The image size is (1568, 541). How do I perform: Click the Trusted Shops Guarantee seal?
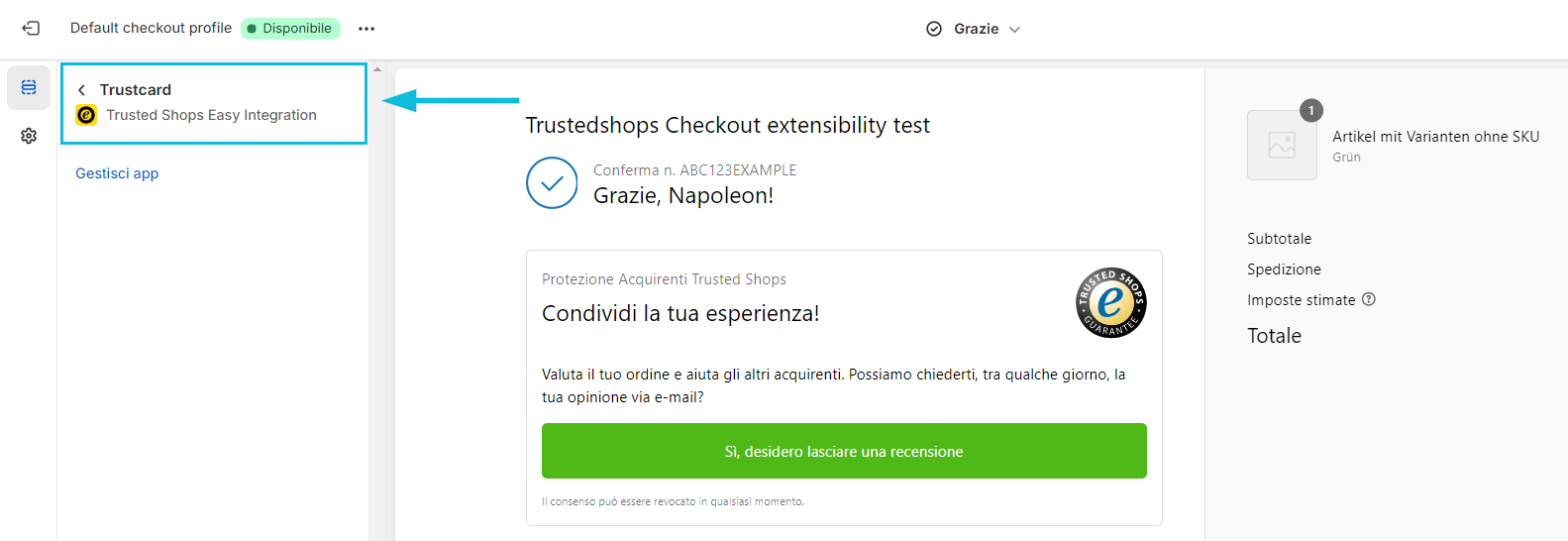(x=1111, y=302)
